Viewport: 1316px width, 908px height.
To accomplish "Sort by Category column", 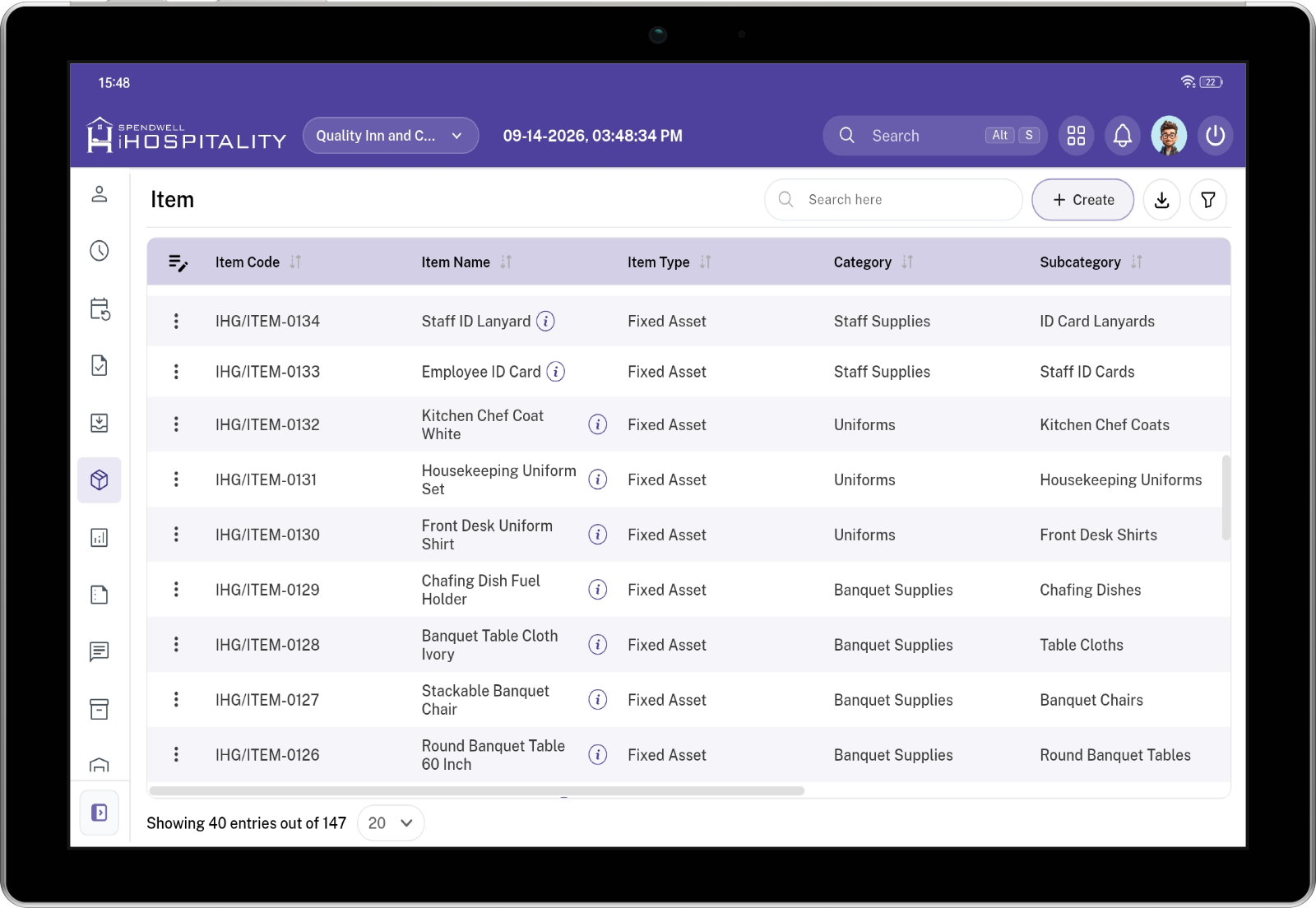I will (x=907, y=262).
